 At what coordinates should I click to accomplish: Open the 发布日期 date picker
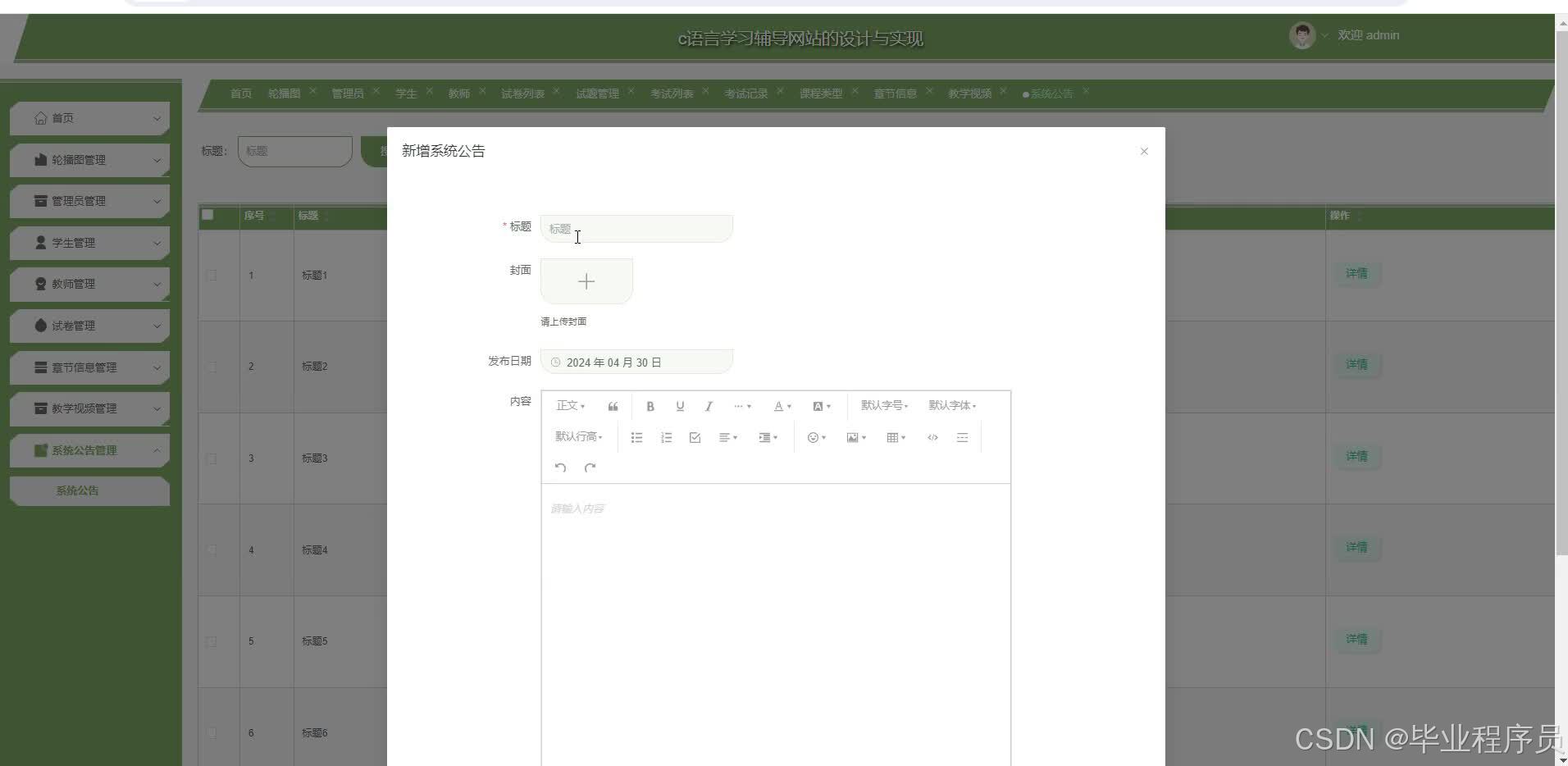(636, 362)
